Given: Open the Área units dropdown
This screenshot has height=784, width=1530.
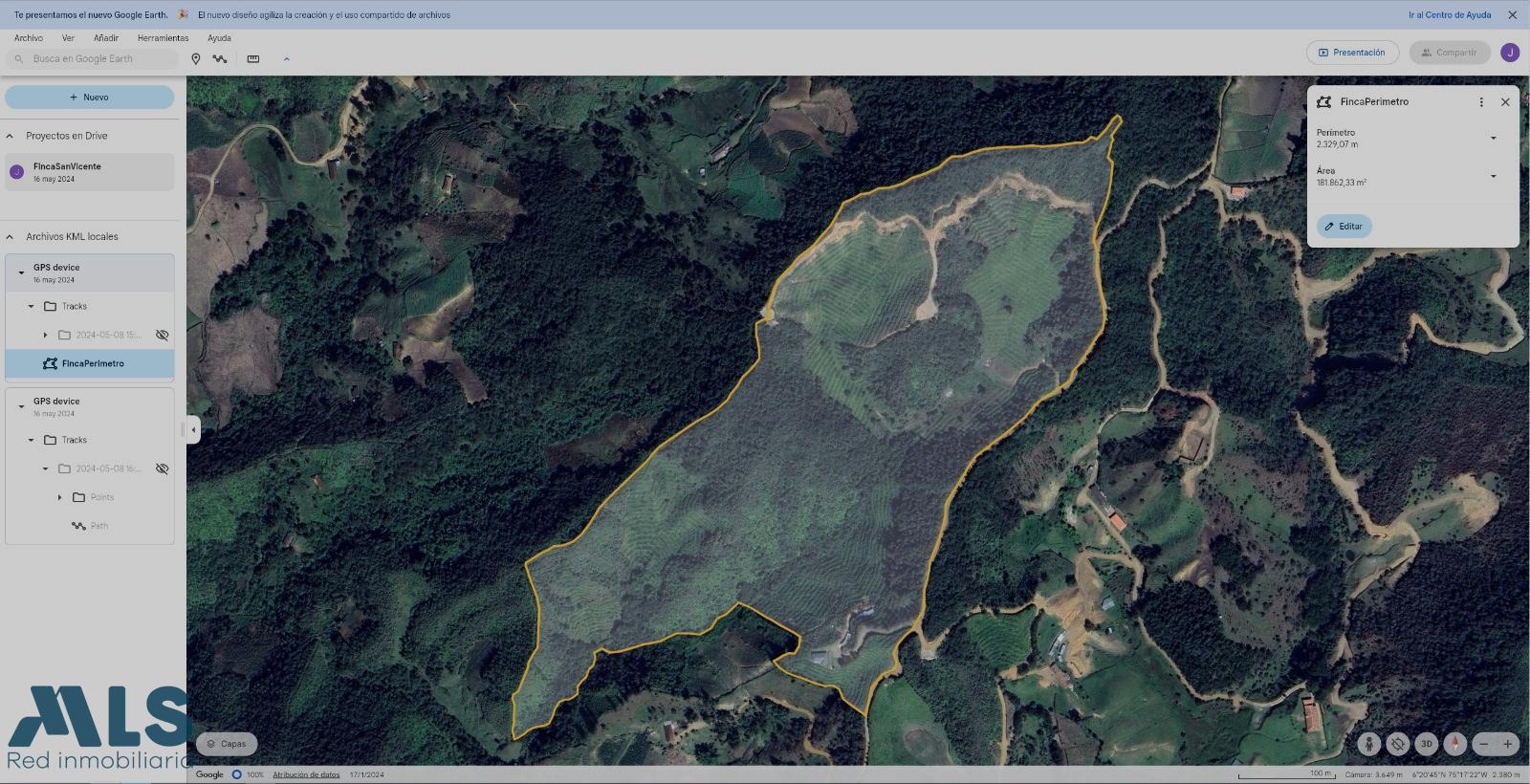Looking at the screenshot, I should coord(1493,177).
